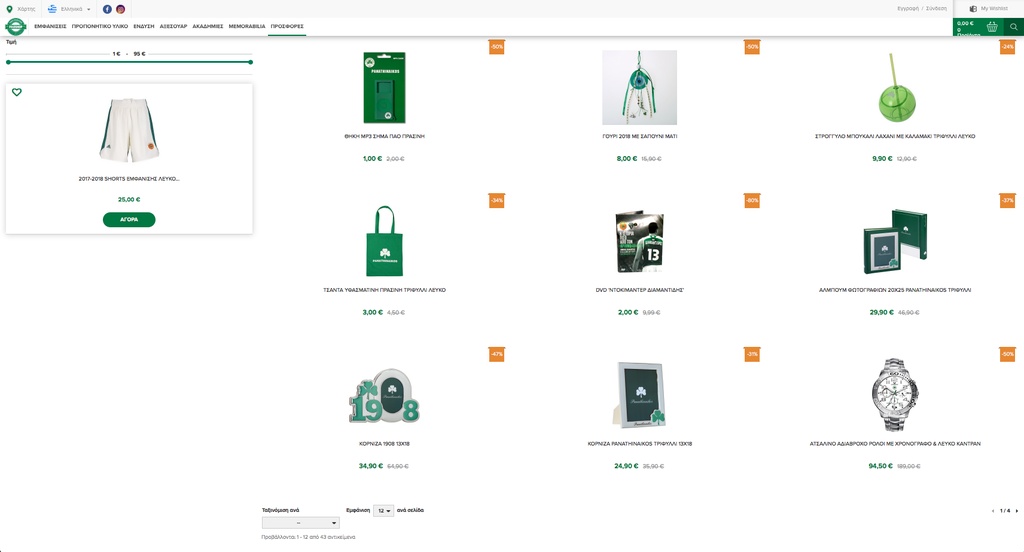Viewport: 1024px width, 552px height.
Task: Adjust the minimum price slider handle
Action: (x=8, y=62)
